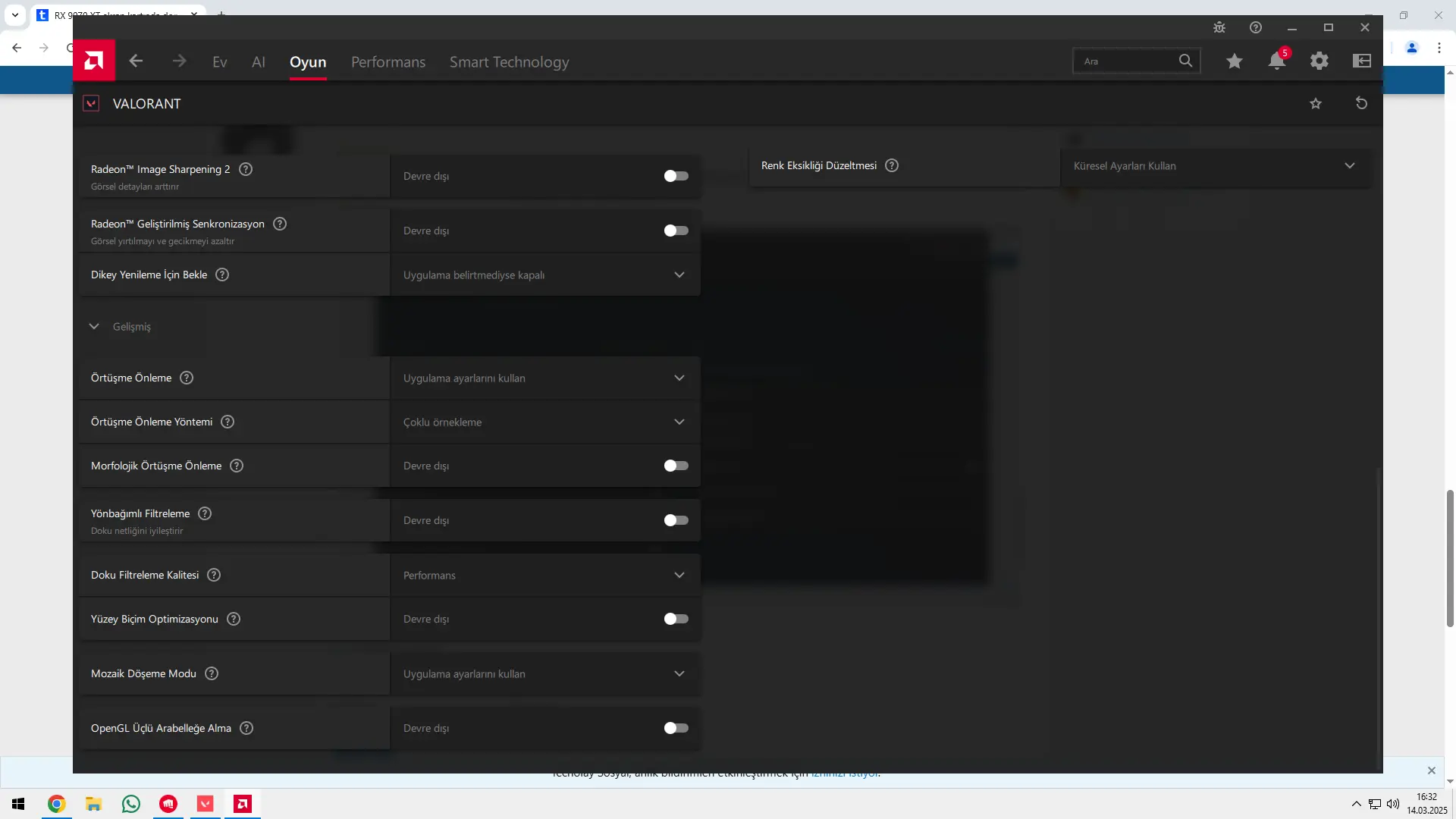Screen dimensions: 1456x819
Task: Click the search magnifier icon
Action: coord(1185,61)
